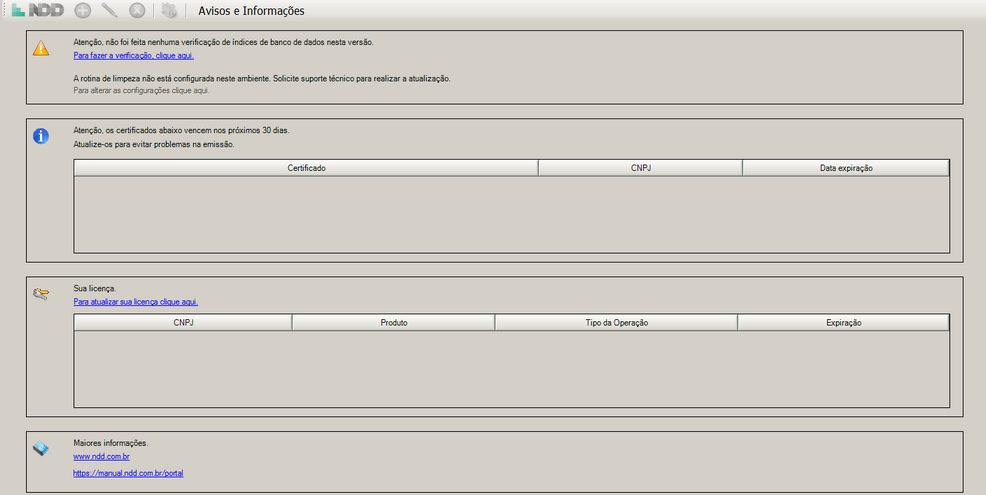This screenshot has width=986, height=495.
Task: Click the text 'Atualize-os para evitar problemas na emissão.'
Action: (x=154, y=144)
